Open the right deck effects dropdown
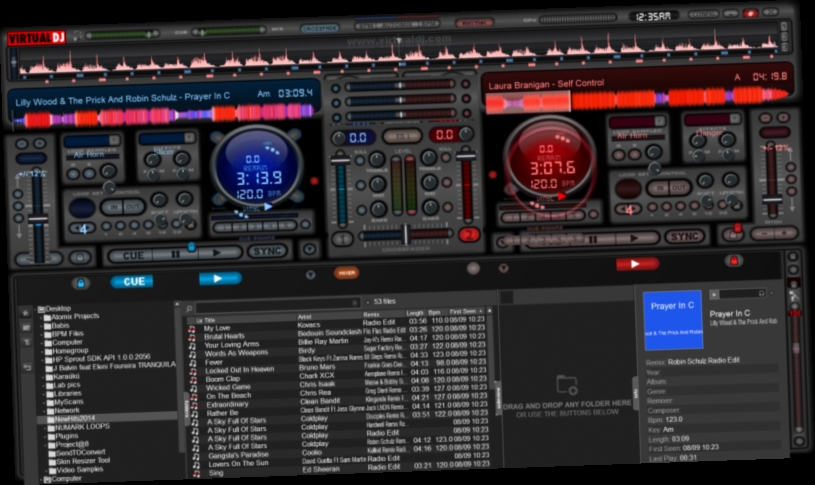 [x=734, y=119]
